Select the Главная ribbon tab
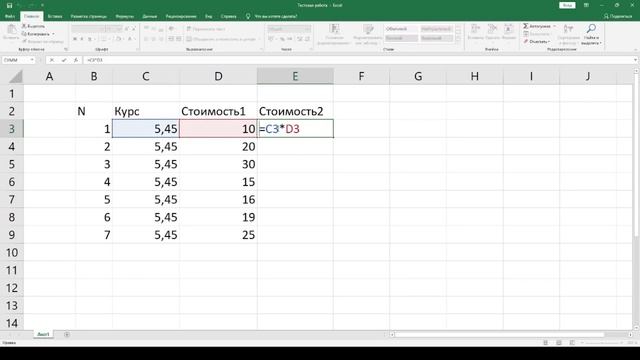This screenshot has height=360, width=640. point(31,16)
